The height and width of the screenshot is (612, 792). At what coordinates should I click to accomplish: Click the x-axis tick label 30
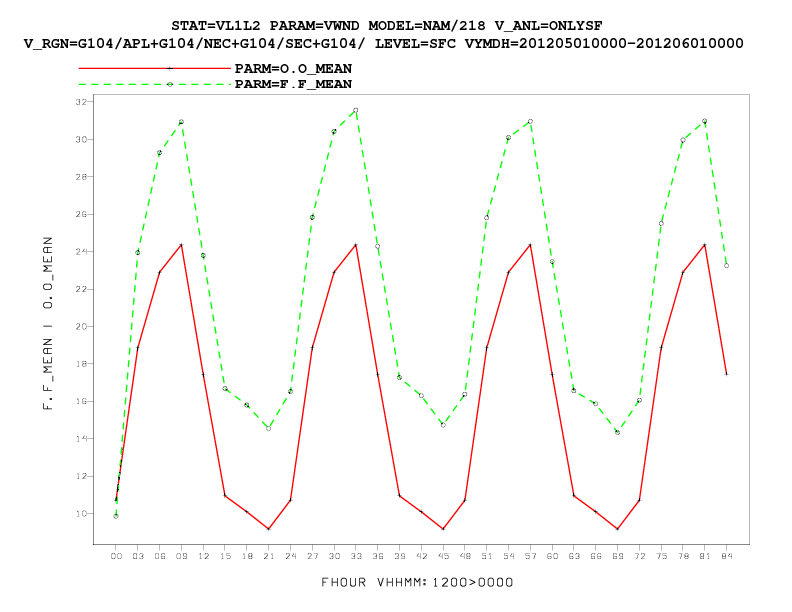[334, 556]
